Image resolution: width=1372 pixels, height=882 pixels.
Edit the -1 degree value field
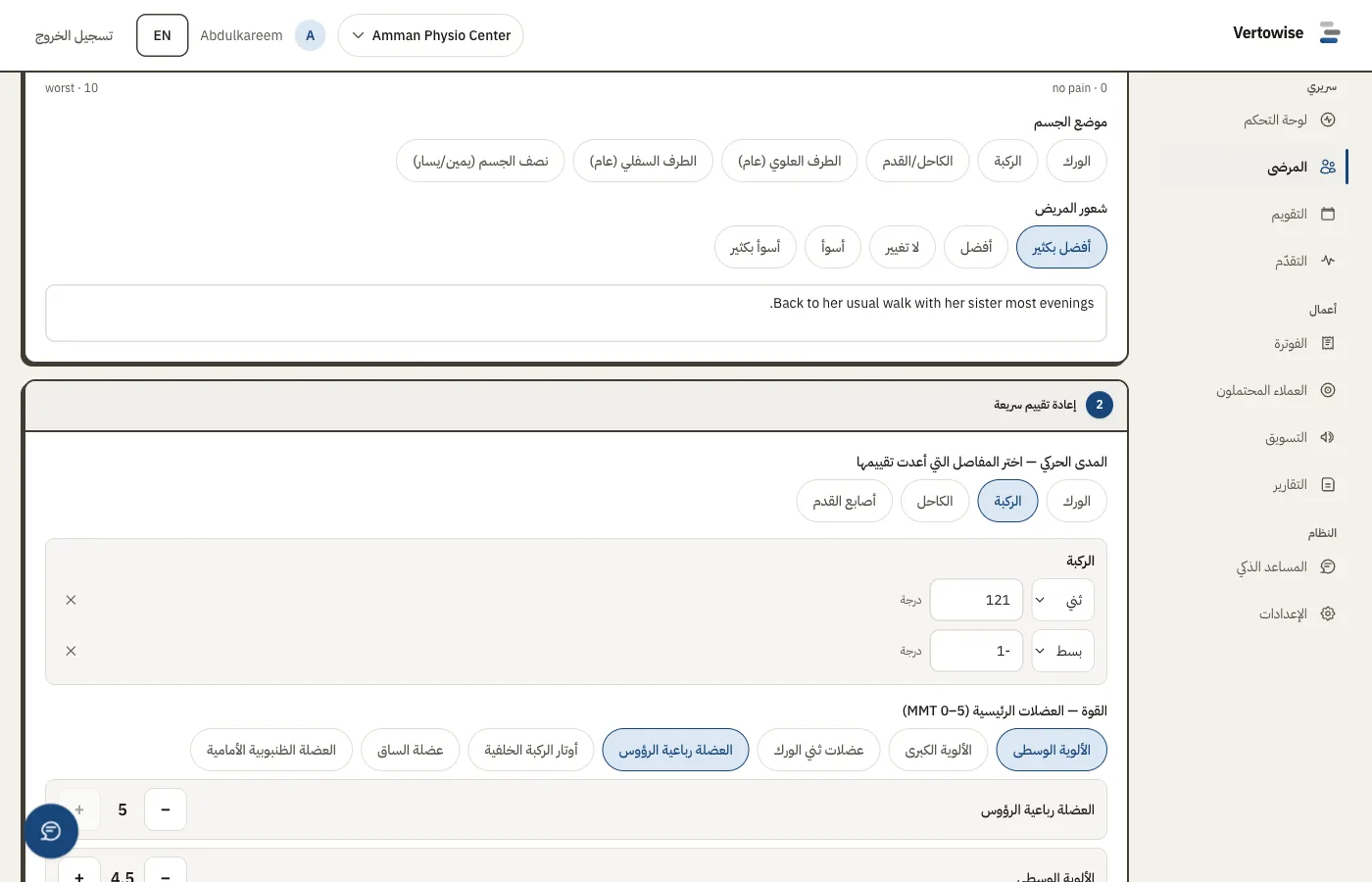[x=976, y=651]
